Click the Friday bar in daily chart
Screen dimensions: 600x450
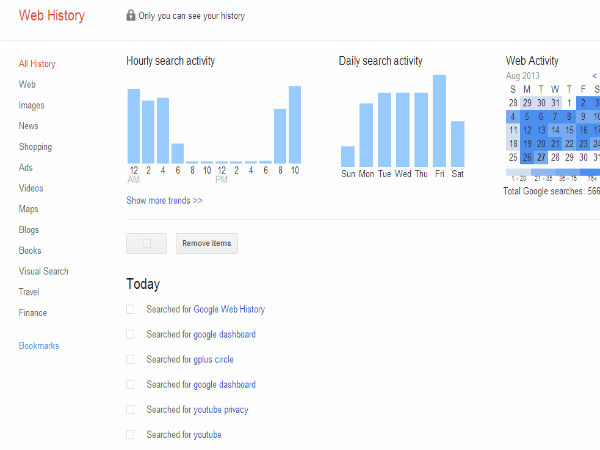coord(439,121)
